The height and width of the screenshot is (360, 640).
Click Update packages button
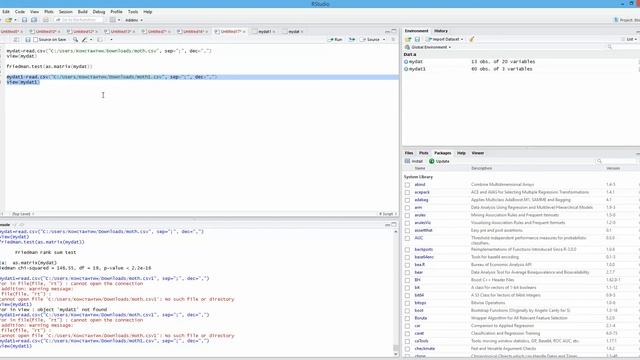(439, 161)
